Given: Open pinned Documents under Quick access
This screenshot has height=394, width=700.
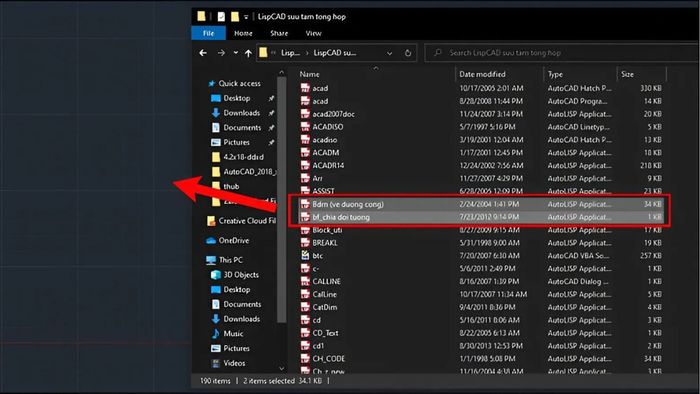Looking at the screenshot, I should click(242, 128).
